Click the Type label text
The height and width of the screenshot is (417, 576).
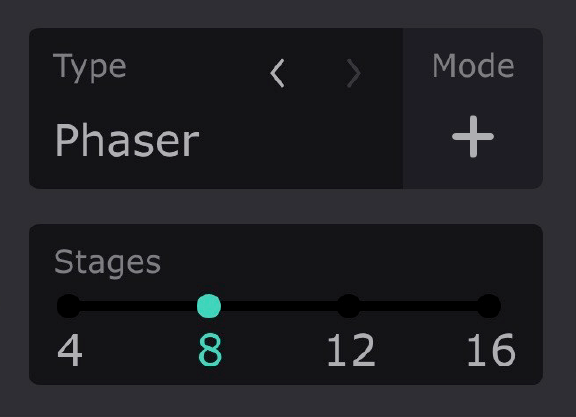pos(90,68)
